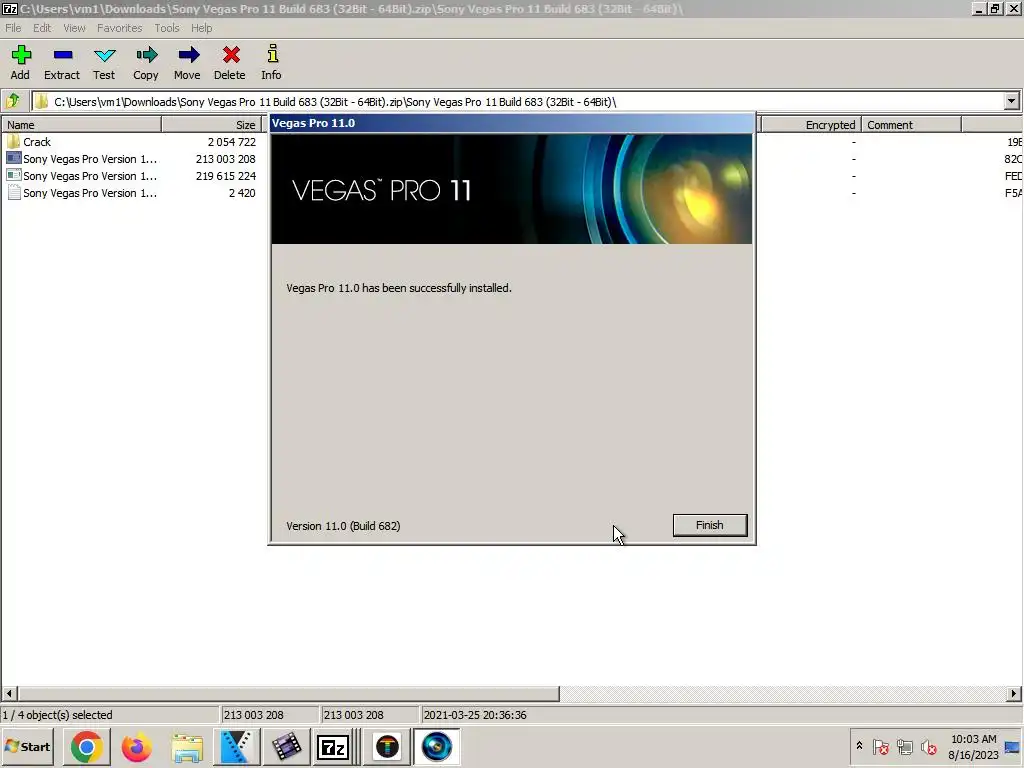Open the address path dropdown arrow
The image size is (1024, 768).
point(1012,101)
